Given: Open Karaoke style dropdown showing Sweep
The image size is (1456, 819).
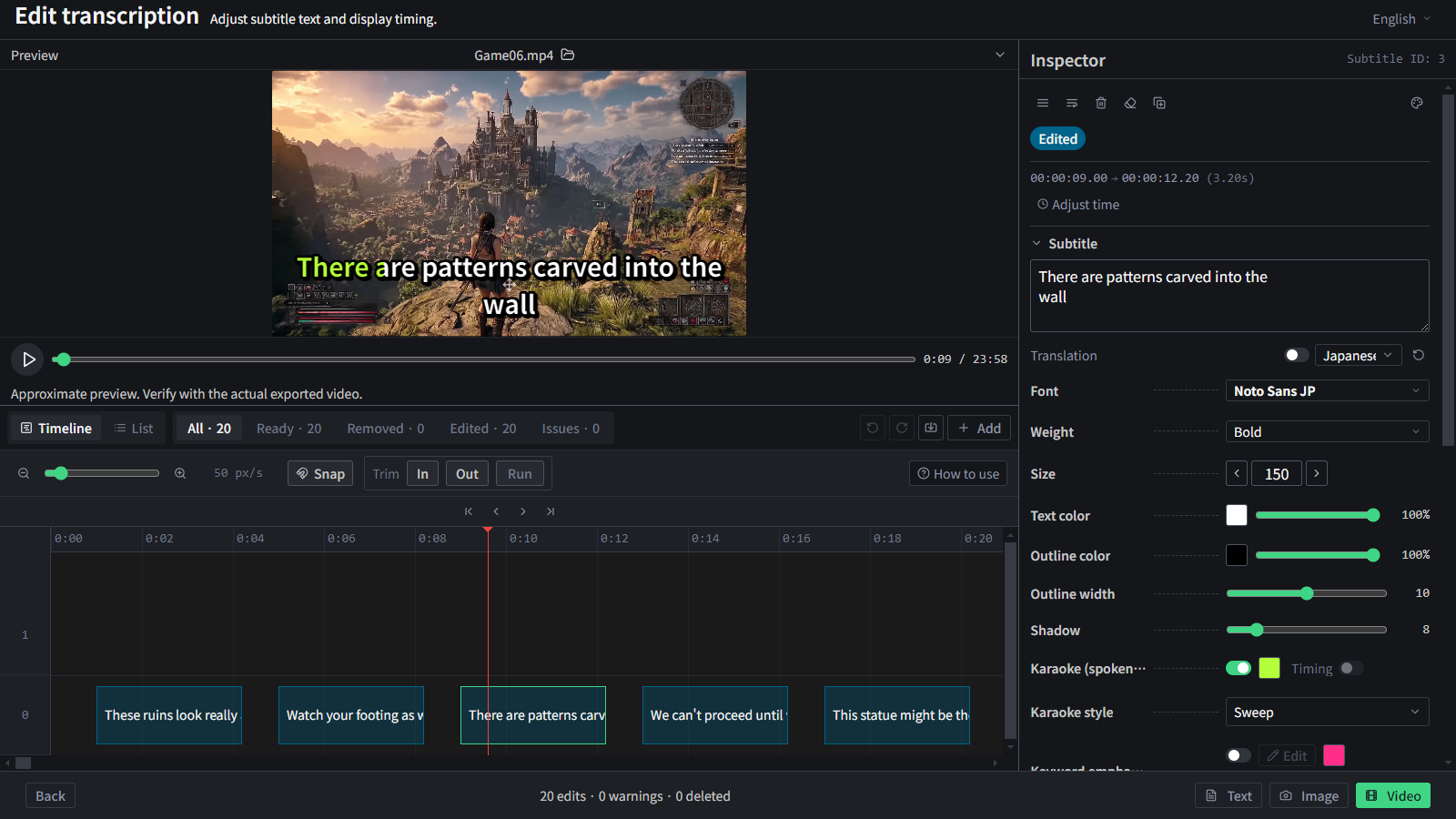Looking at the screenshot, I should point(1327,712).
